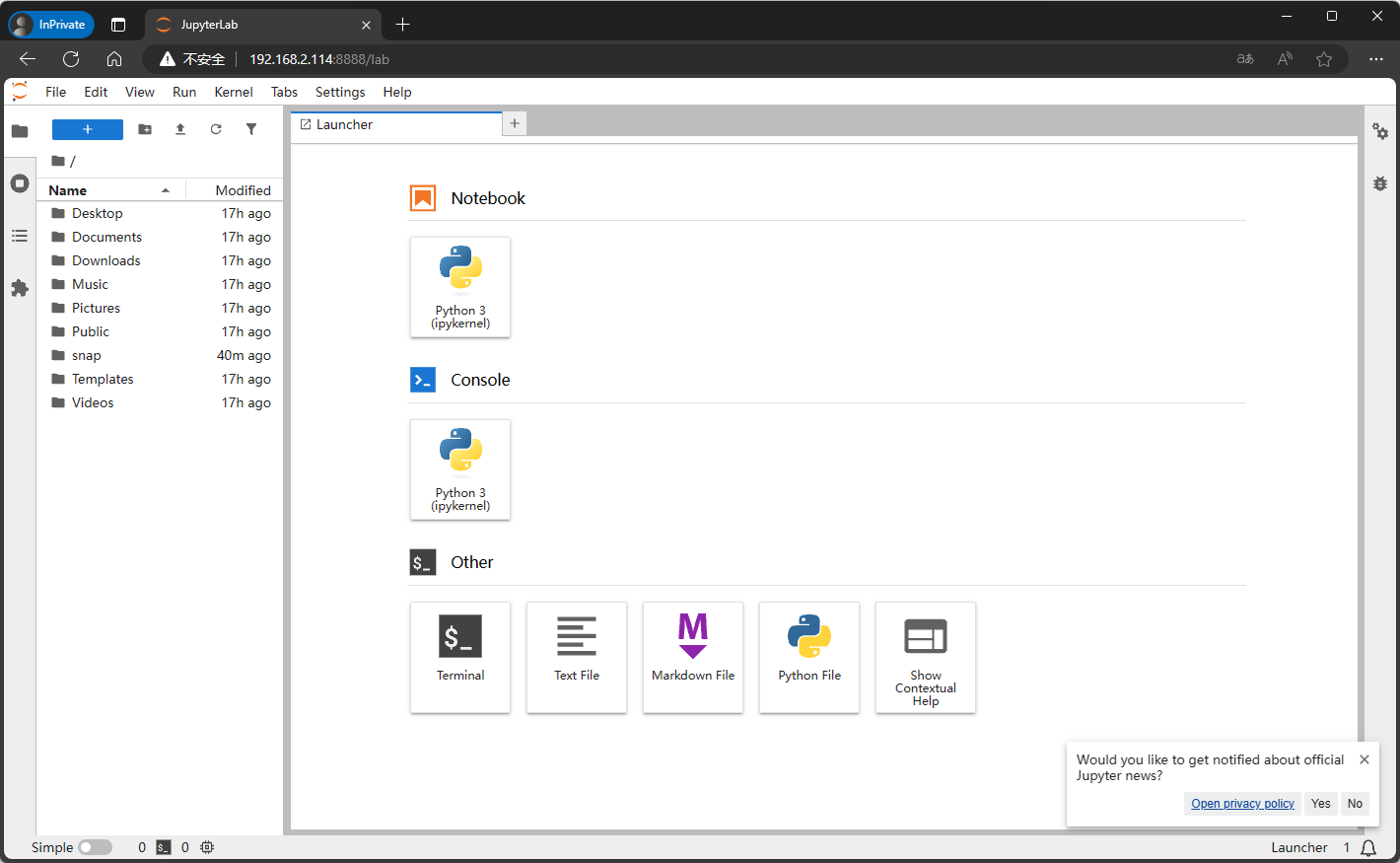Click the browser address bar URL

[319, 59]
